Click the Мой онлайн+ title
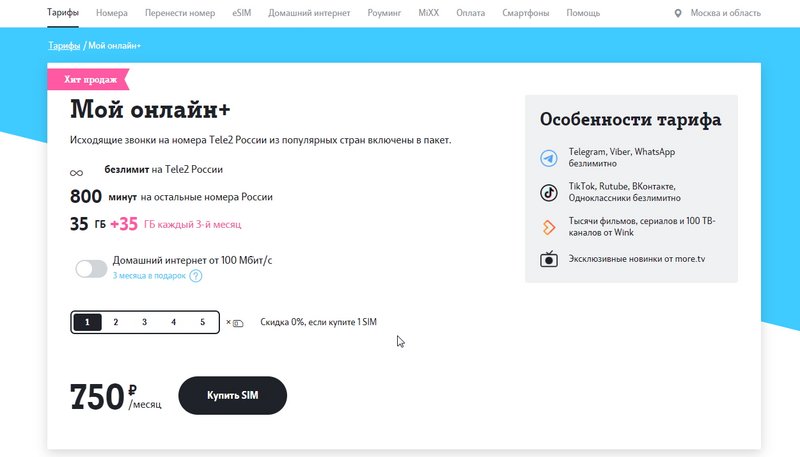 pyautogui.click(x=150, y=109)
